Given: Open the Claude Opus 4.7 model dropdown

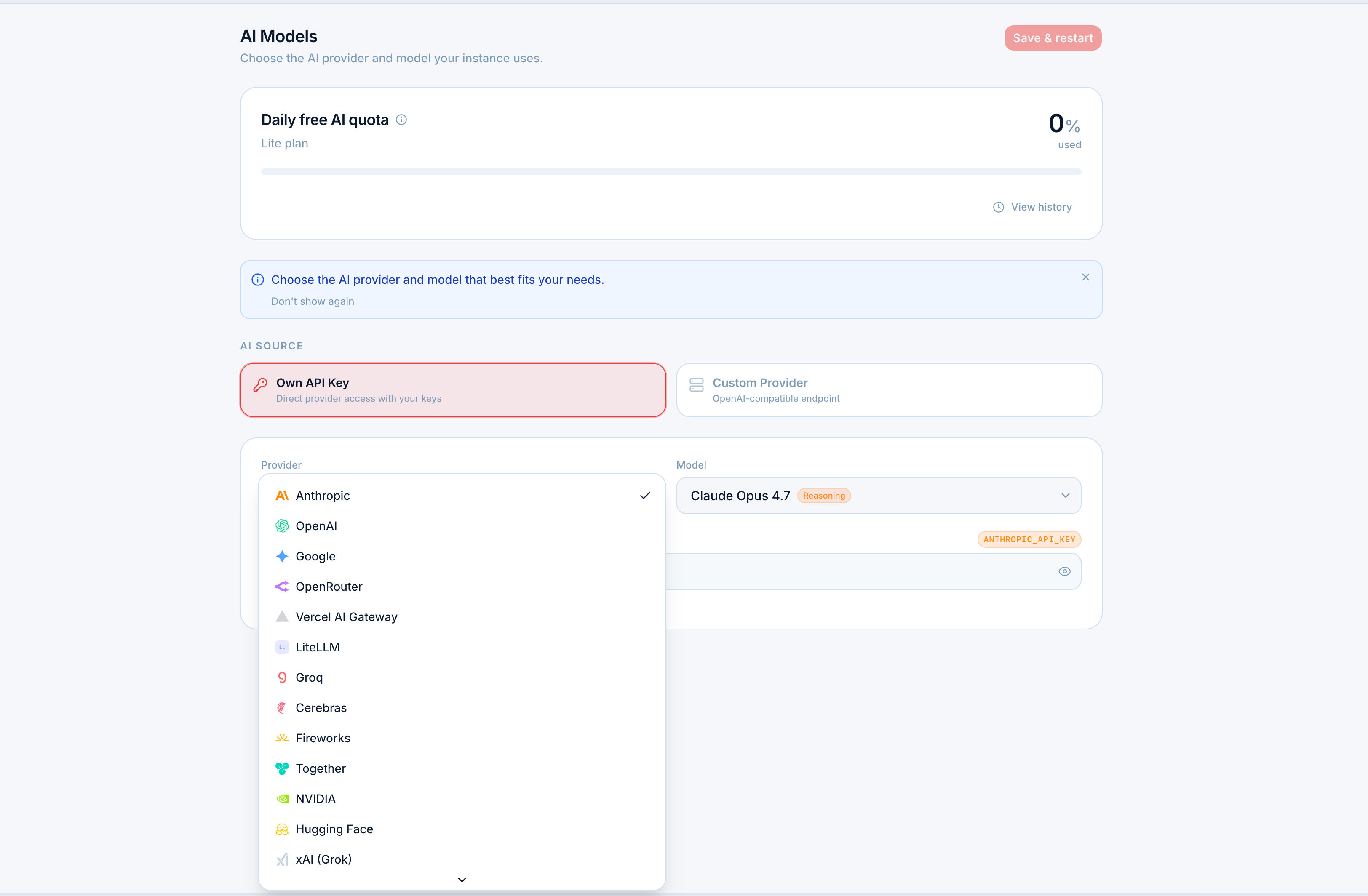Looking at the screenshot, I should pyautogui.click(x=878, y=496).
